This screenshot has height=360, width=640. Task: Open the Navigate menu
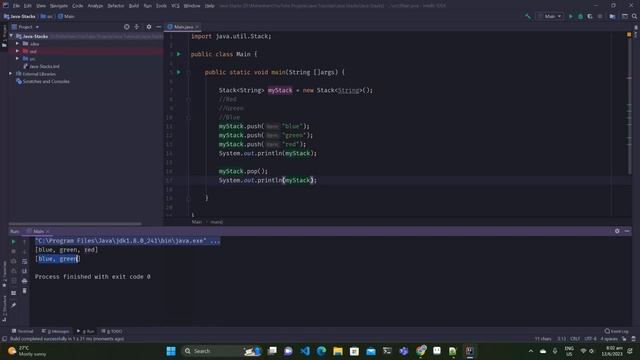(59, 6)
